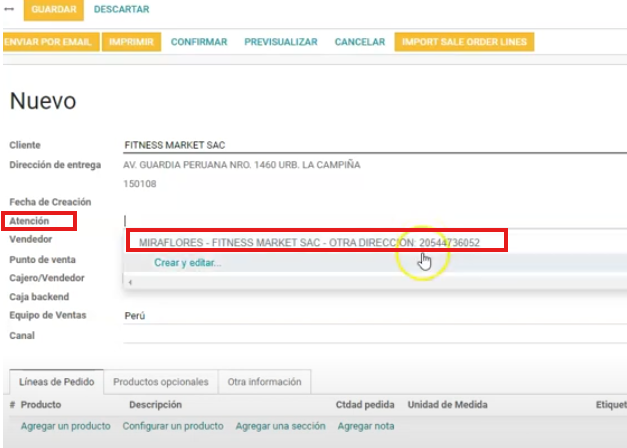Click the dropdown left scroll arrow
Image resolution: width=627 pixels, height=448 pixels.
pyautogui.click(x=130, y=282)
